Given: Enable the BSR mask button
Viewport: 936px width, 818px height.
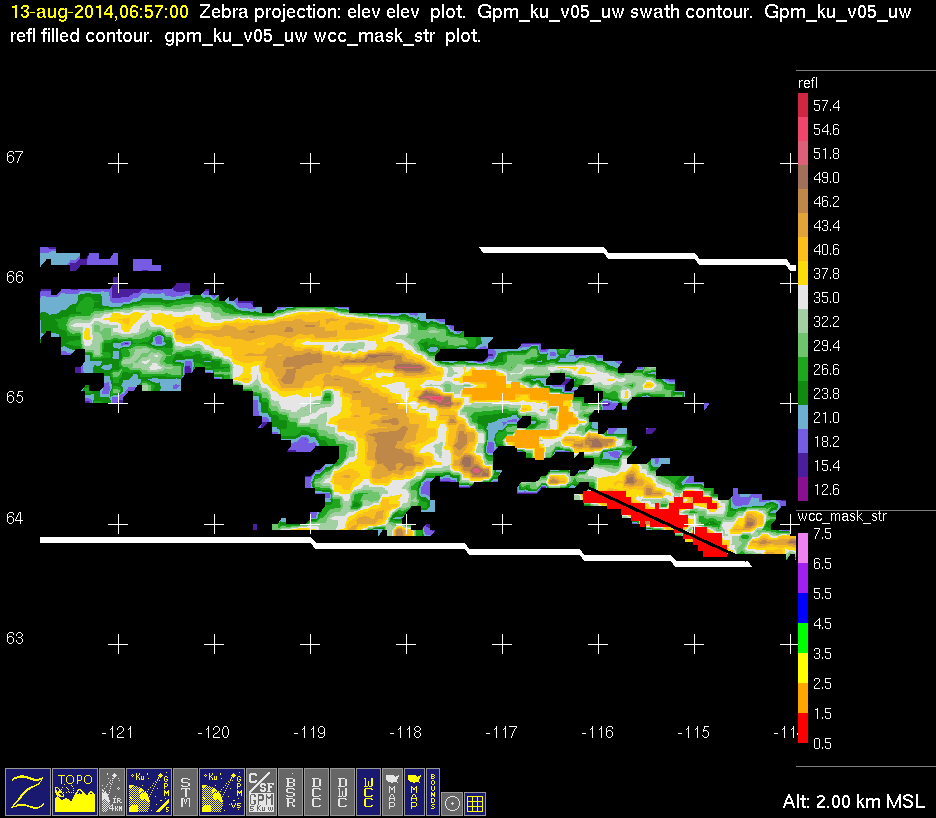Looking at the screenshot, I should 291,791.
